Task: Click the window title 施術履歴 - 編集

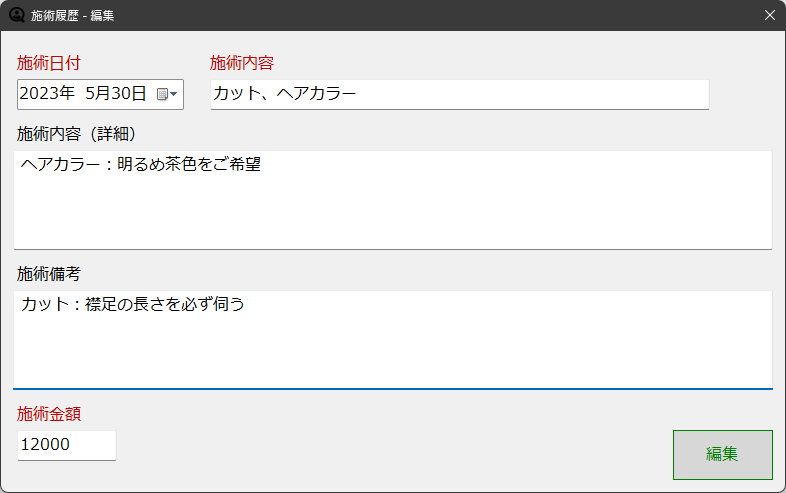Action: (x=73, y=15)
